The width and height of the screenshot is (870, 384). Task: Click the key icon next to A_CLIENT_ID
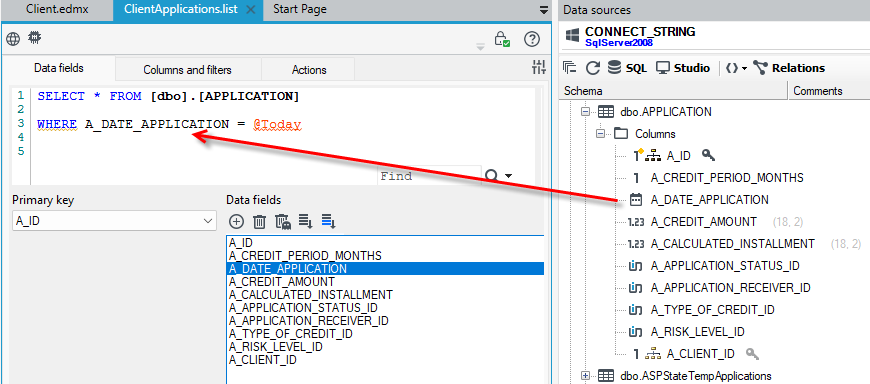coord(752,353)
